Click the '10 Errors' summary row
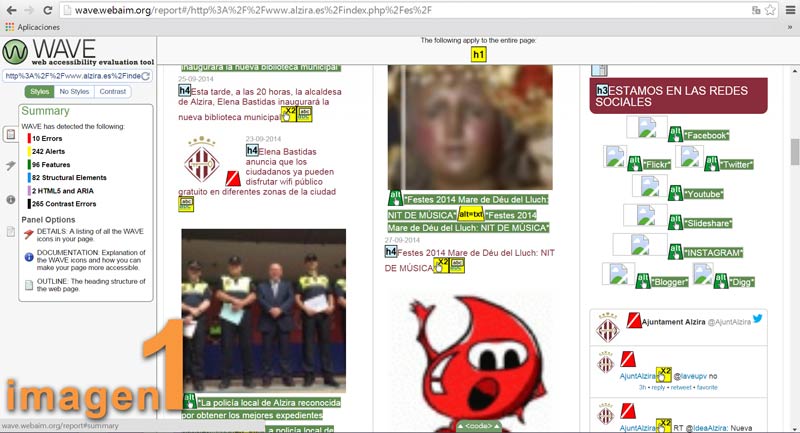 (x=44, y=139)
